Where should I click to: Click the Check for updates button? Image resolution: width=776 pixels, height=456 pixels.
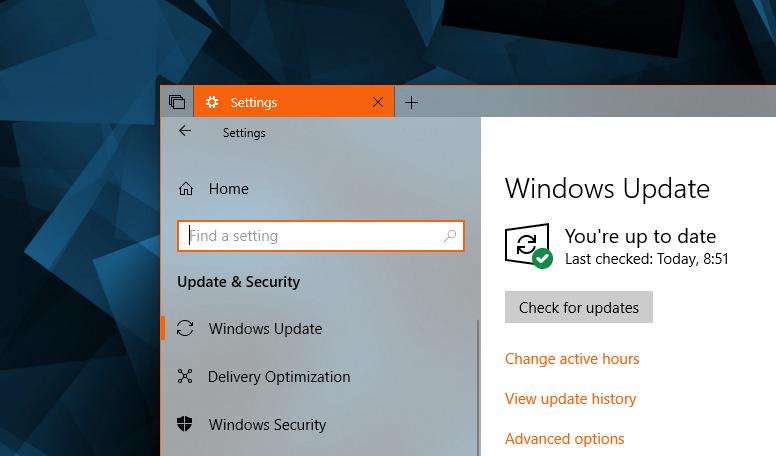click(579, 307)
